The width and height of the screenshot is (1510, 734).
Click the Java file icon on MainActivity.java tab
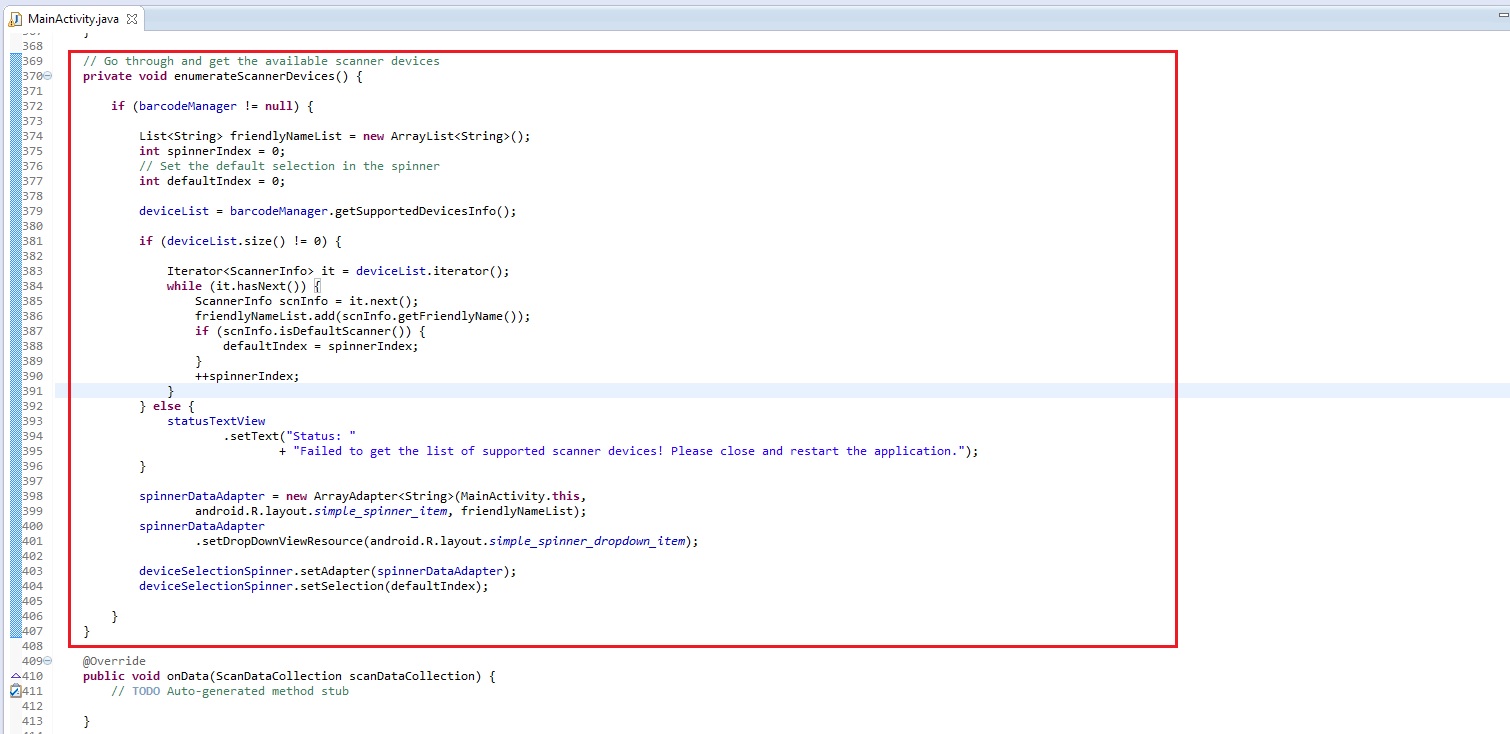[16, 20]
